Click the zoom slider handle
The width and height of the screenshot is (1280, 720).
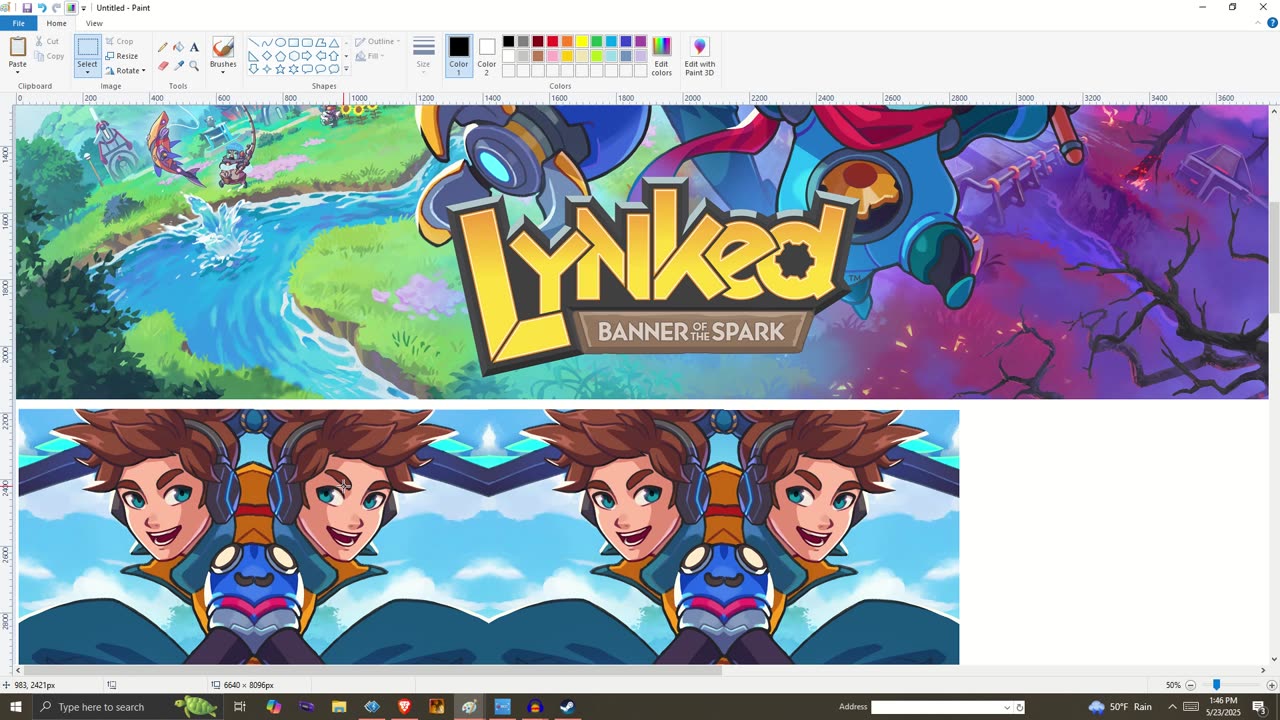(1216, 685)
